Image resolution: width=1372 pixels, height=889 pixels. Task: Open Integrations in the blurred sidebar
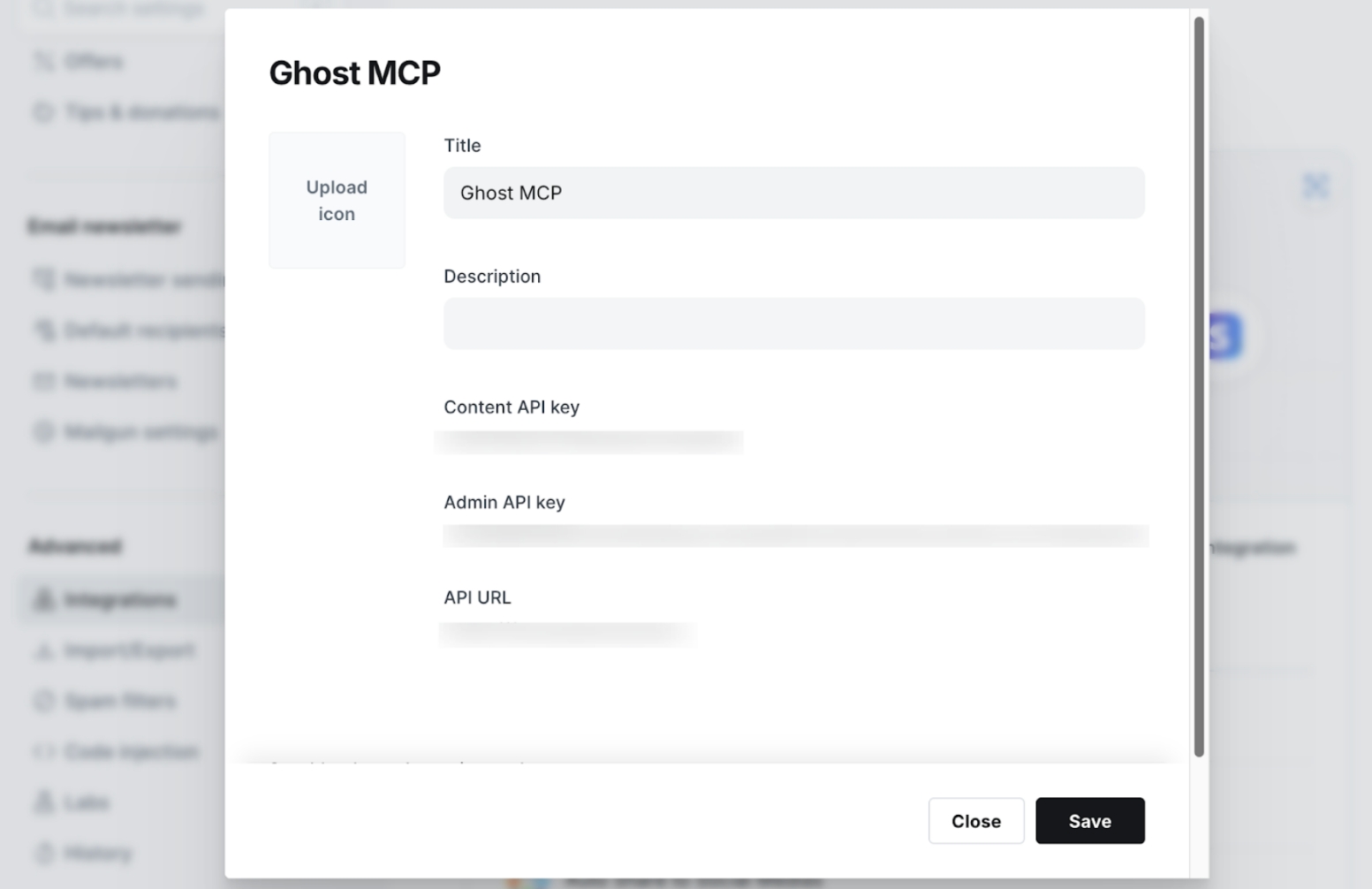120,600
